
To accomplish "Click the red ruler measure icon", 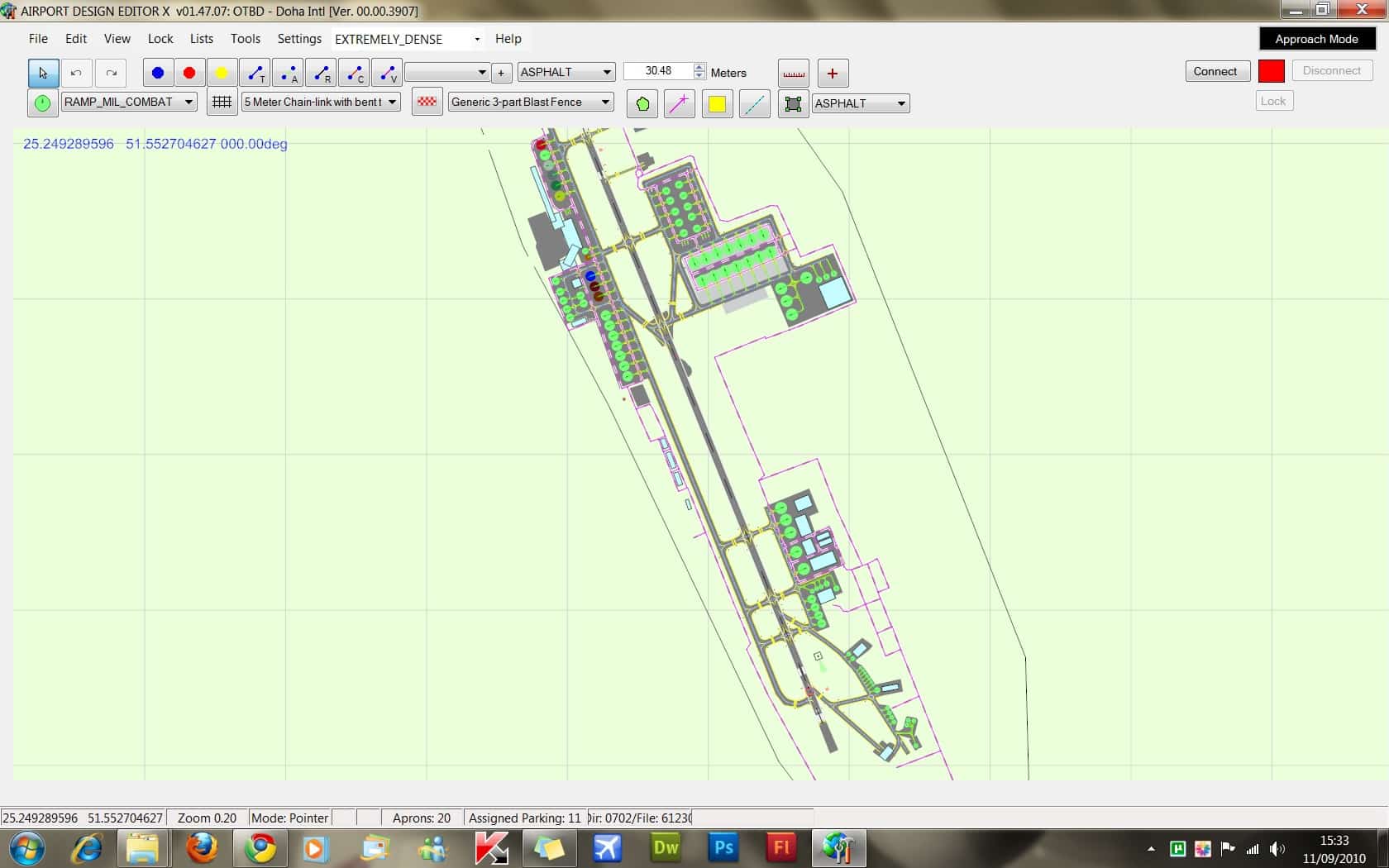I will (x=794, y=73).
